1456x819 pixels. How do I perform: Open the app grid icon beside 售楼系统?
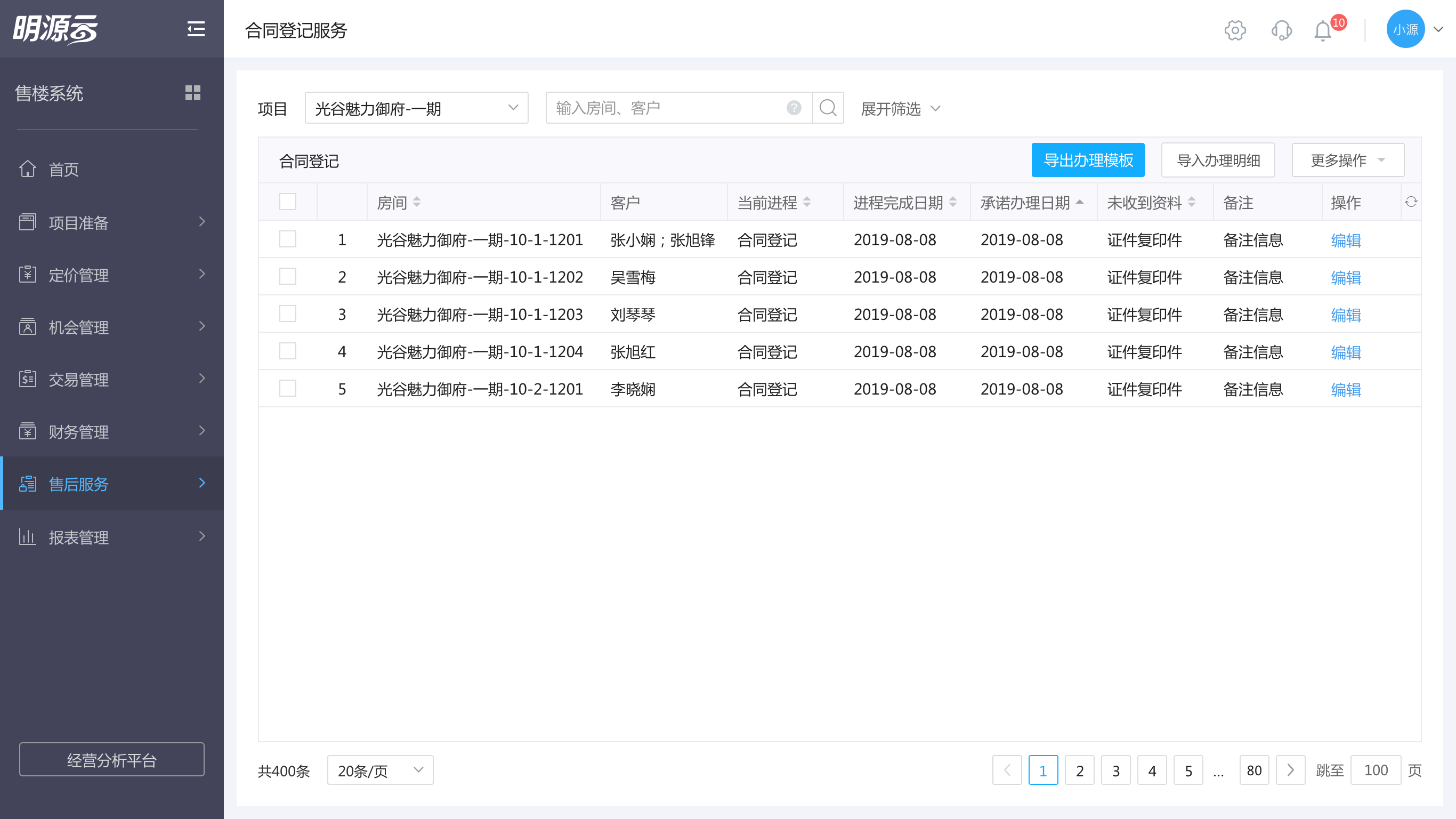click(x=193, y=93)
